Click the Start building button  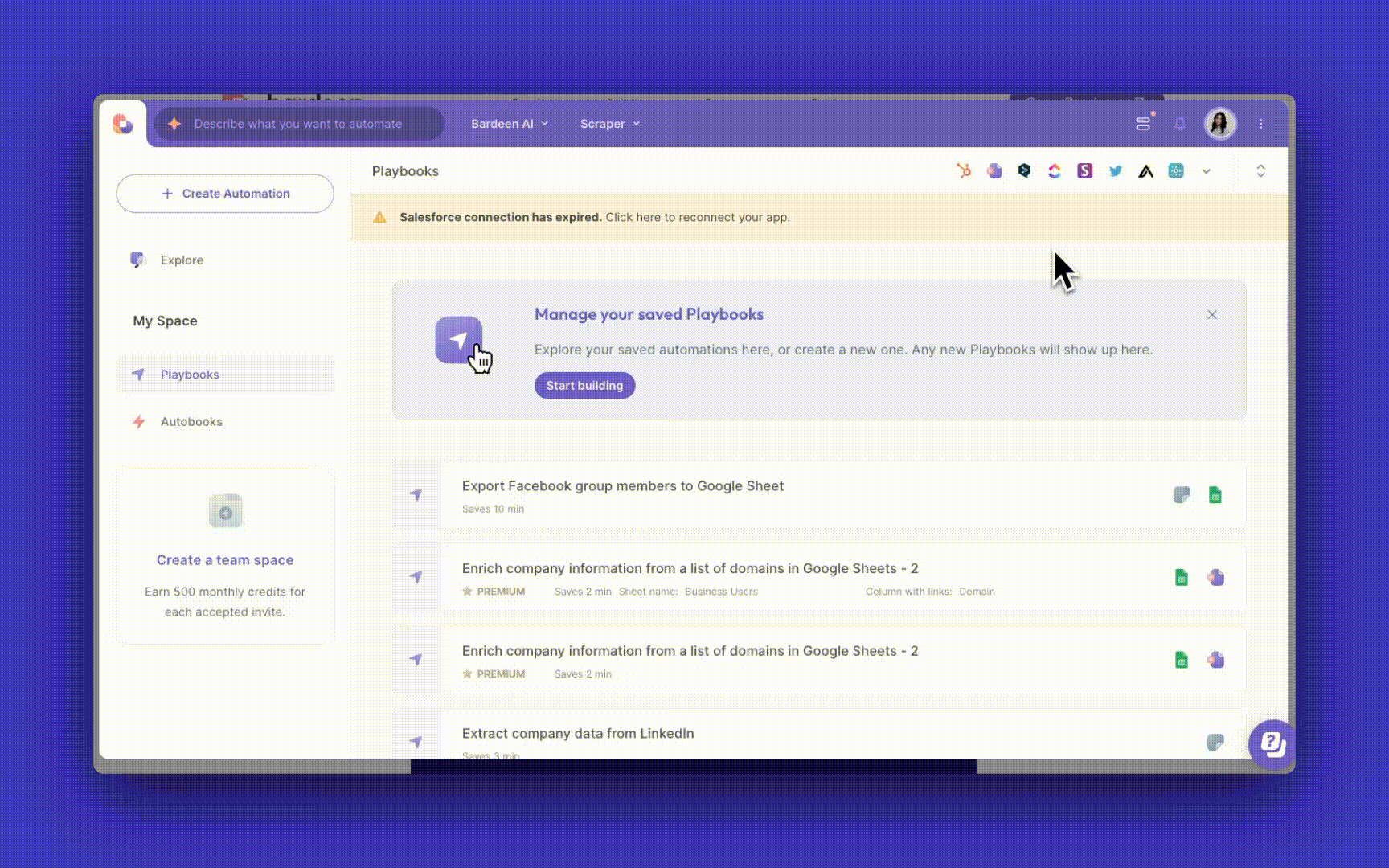pos(584,385)
